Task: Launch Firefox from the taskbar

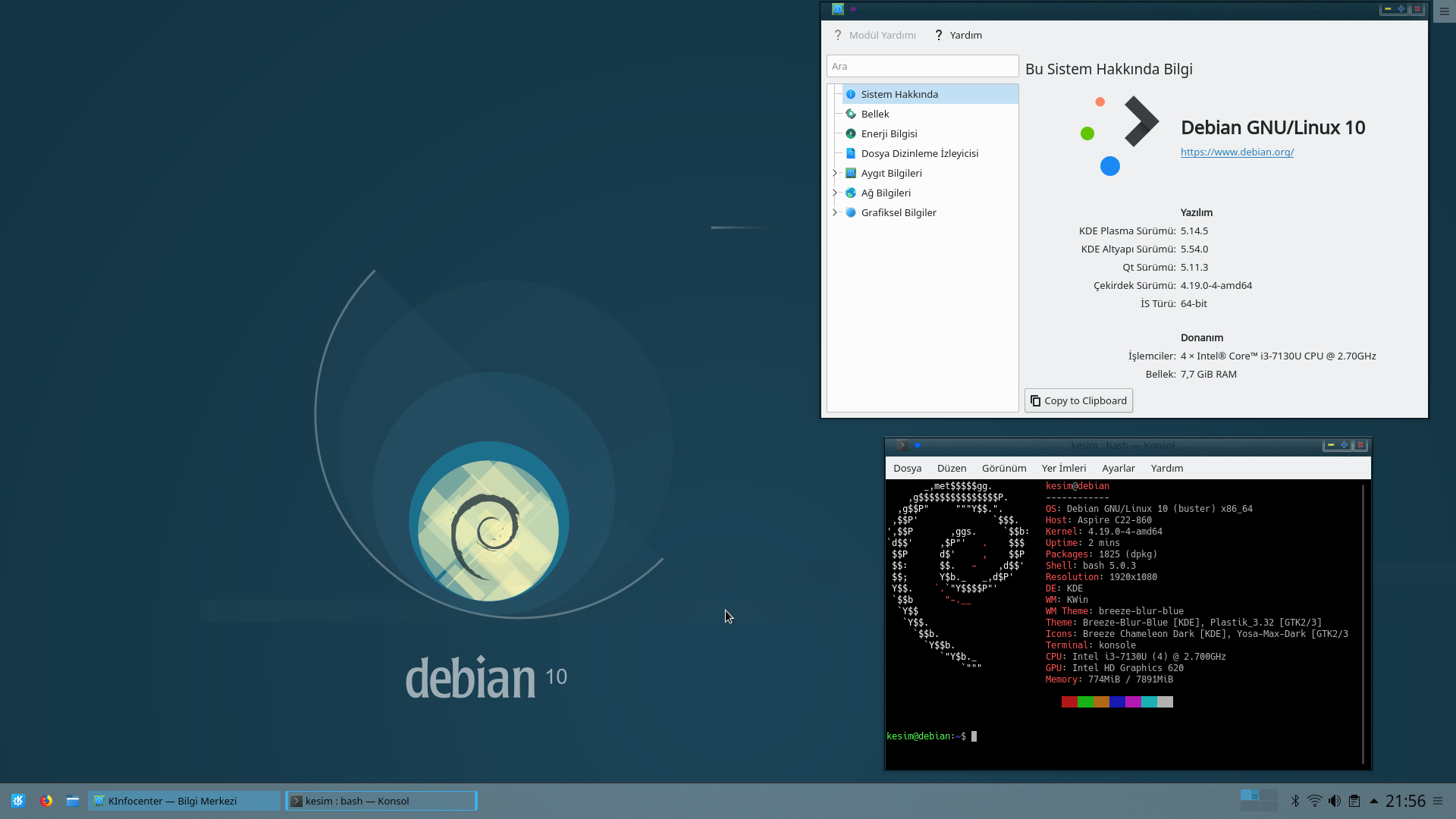Action: (46, 801)
